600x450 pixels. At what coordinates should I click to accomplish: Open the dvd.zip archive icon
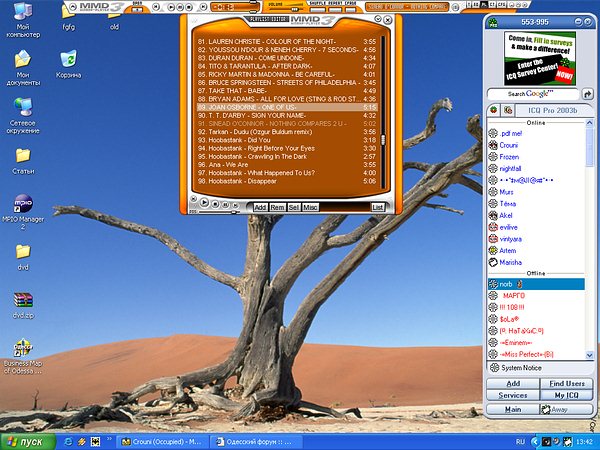coord(22,300)
